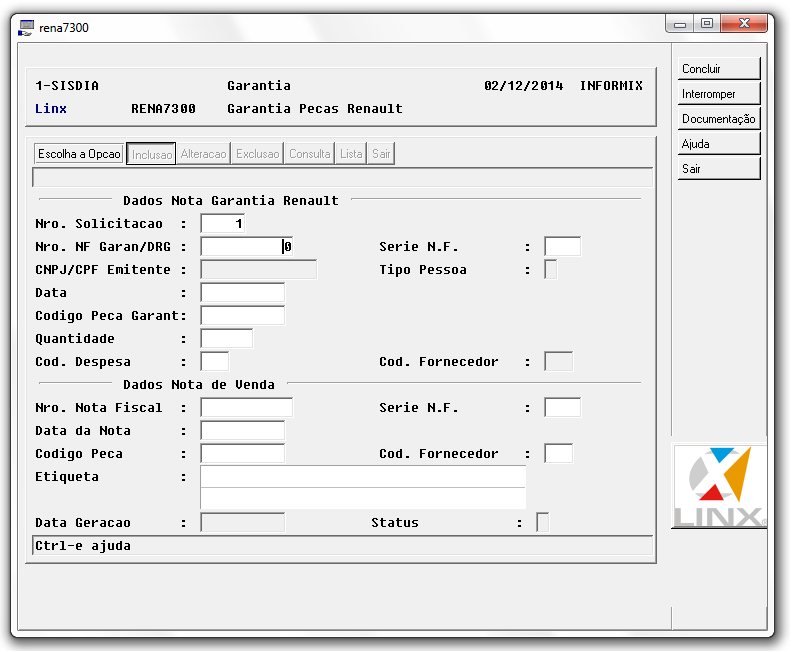Click Dados Nota de Venda section heading
This screenshot has height=652, width=793.
click(199, 385)
